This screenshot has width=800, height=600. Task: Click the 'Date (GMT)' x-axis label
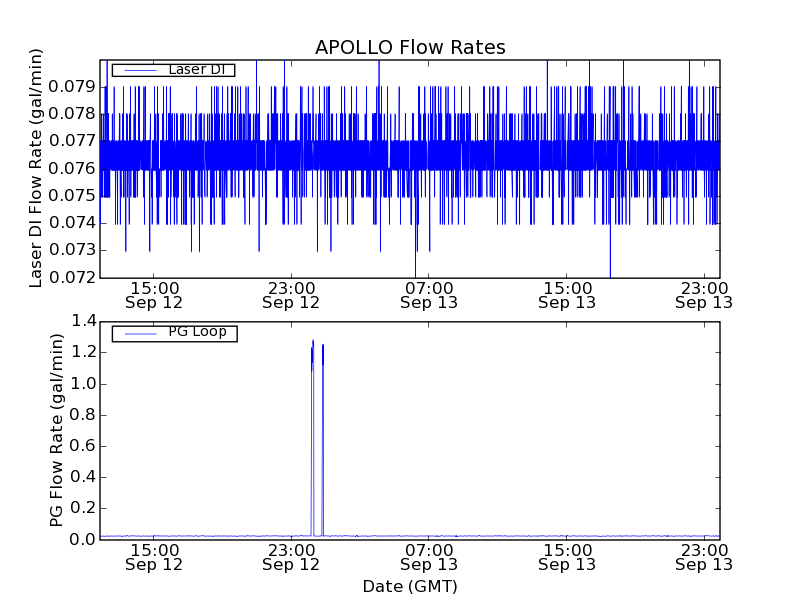(x=410, y=586)
